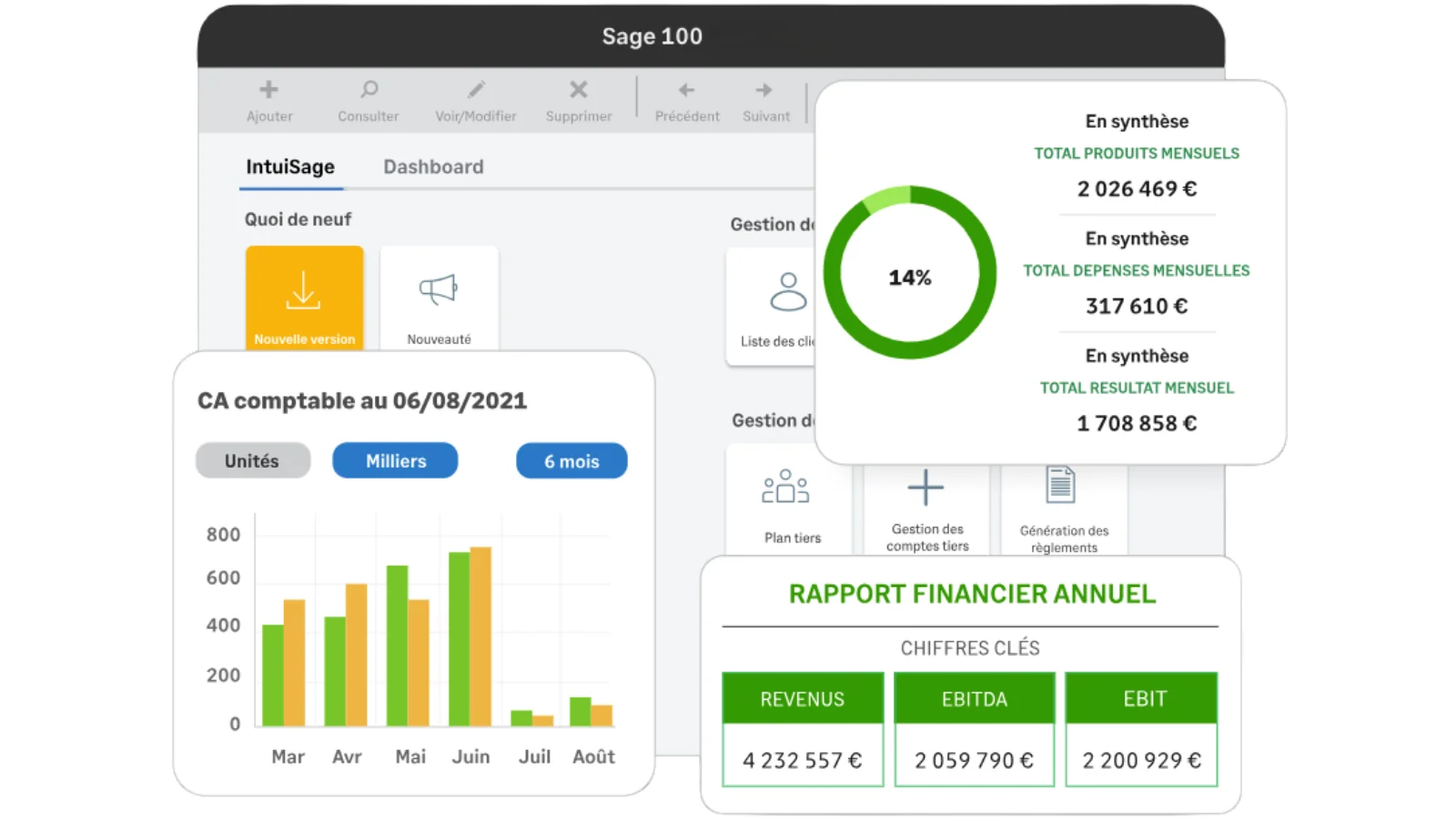Go back with Précédent arrow
This screenshot has height=819, width=1456.
point(686,90)
